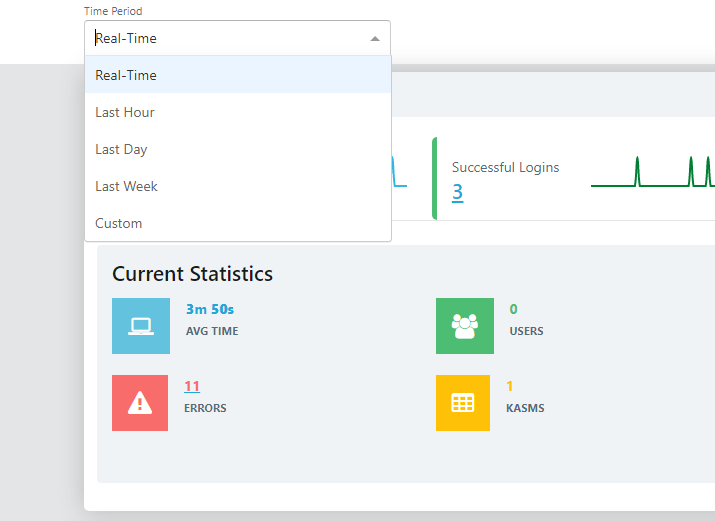Open the Successful Logins count link 3
Screen dimensions: 715x521
click(457, 192)
